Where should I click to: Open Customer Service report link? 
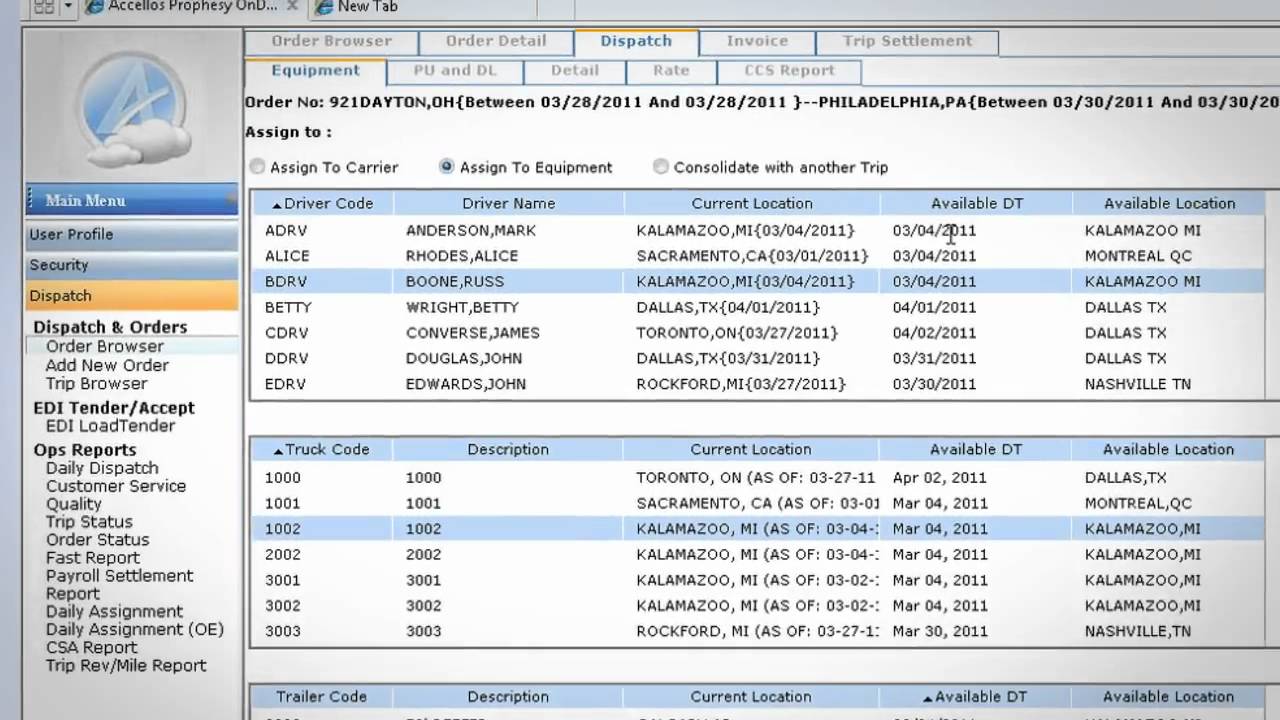click(x=115, y=486)
